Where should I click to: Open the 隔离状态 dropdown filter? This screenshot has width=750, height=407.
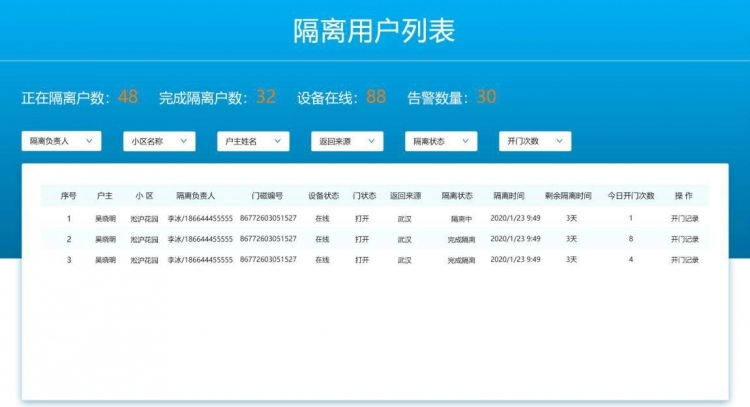click(x=441, y=142)
